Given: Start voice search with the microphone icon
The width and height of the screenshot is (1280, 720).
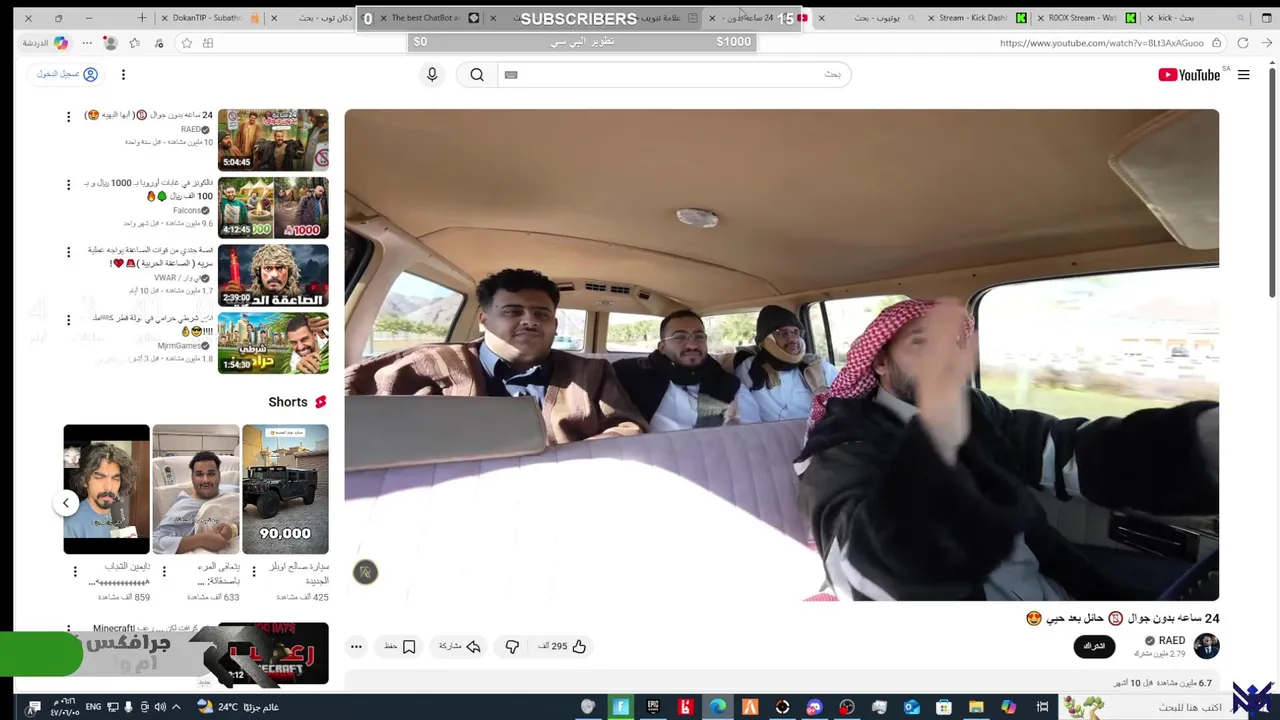Looking at the screenshot, I should [432, 75].
